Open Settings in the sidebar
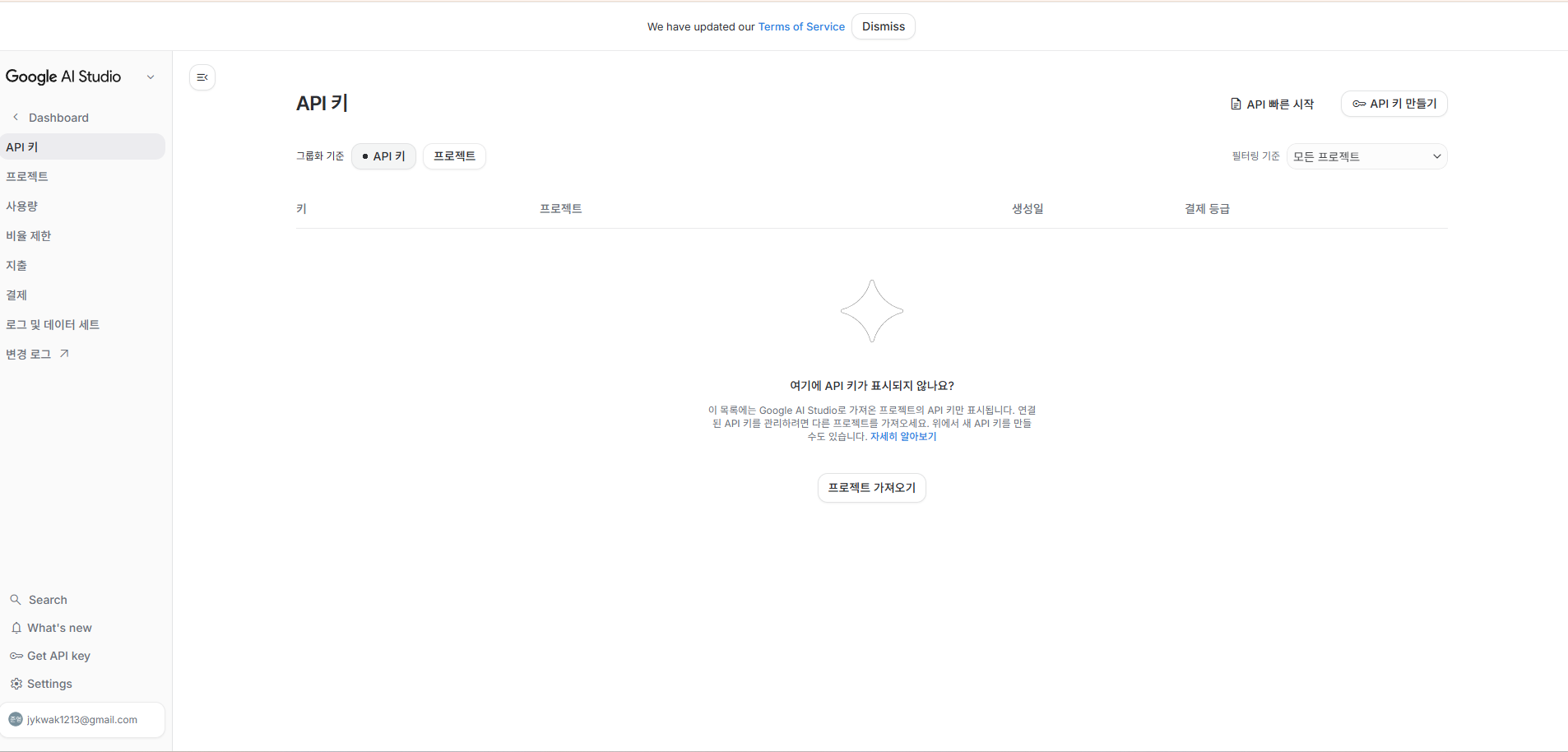1568x752 pixels. 49,684
